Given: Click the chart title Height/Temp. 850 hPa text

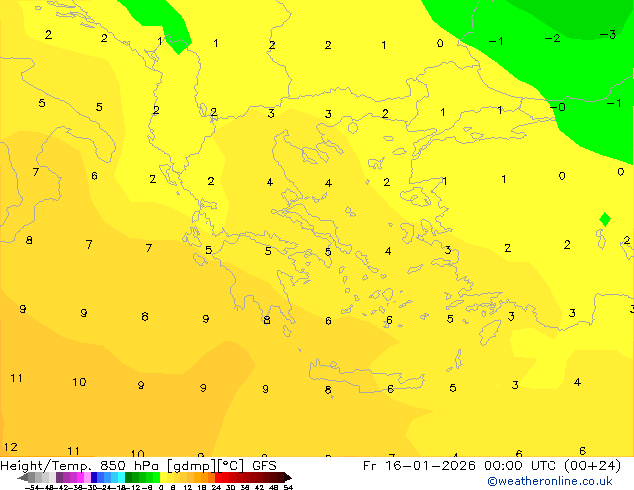Looking at the screenshot, I should (x=80, y=465).
